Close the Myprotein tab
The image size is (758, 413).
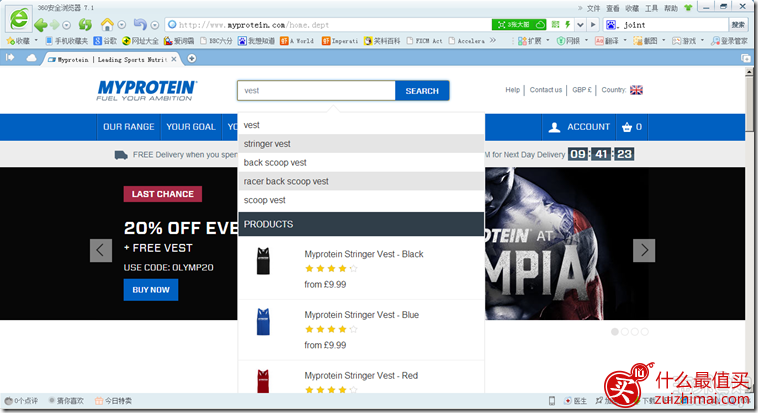(x=174, y=59)
